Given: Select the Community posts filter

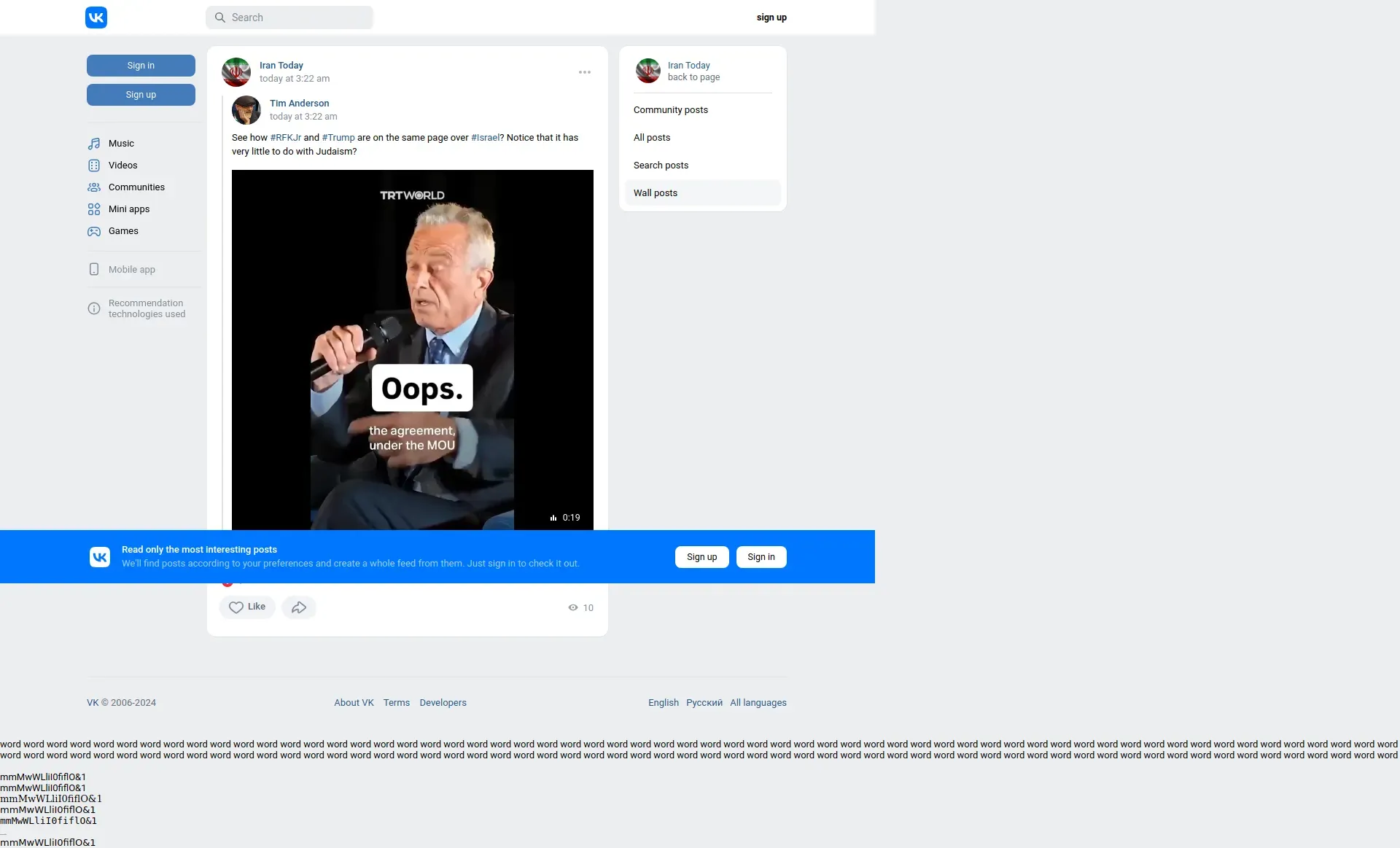Looking at the screenshot, I should click(671, 110).
